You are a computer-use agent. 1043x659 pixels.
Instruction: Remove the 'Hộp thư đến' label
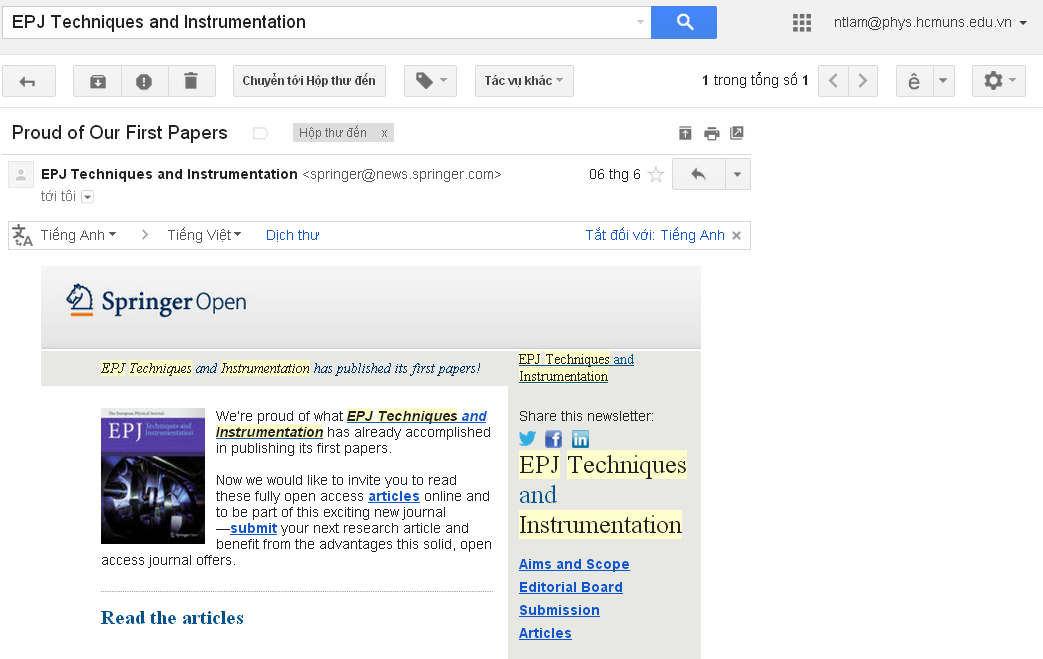[x=384, y=133]
